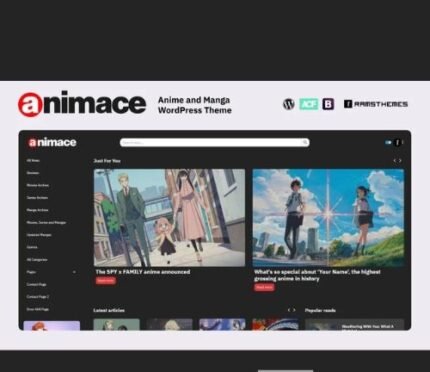Image resolution: width=430 pixels, height=372 pixels.
Task: Open Genres in sidebar
Action: tap(32, 247)
